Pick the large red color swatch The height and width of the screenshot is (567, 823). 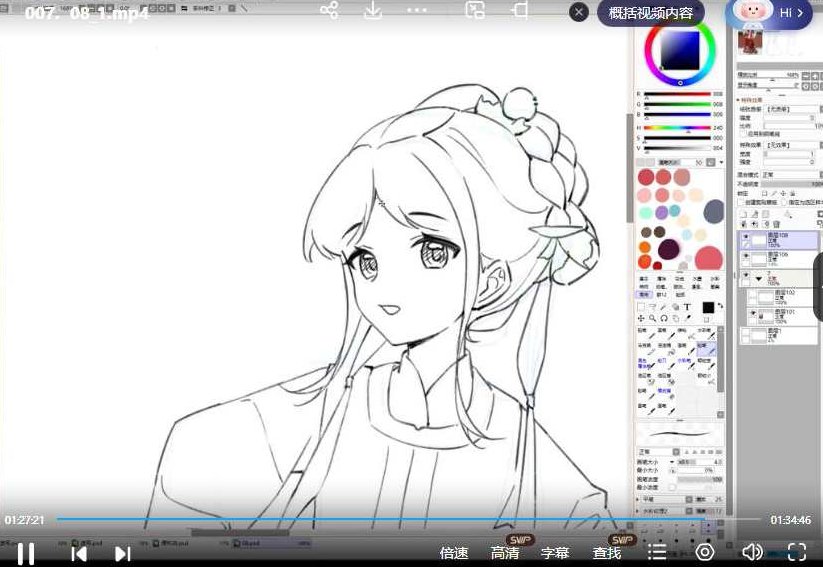[709, 257]
